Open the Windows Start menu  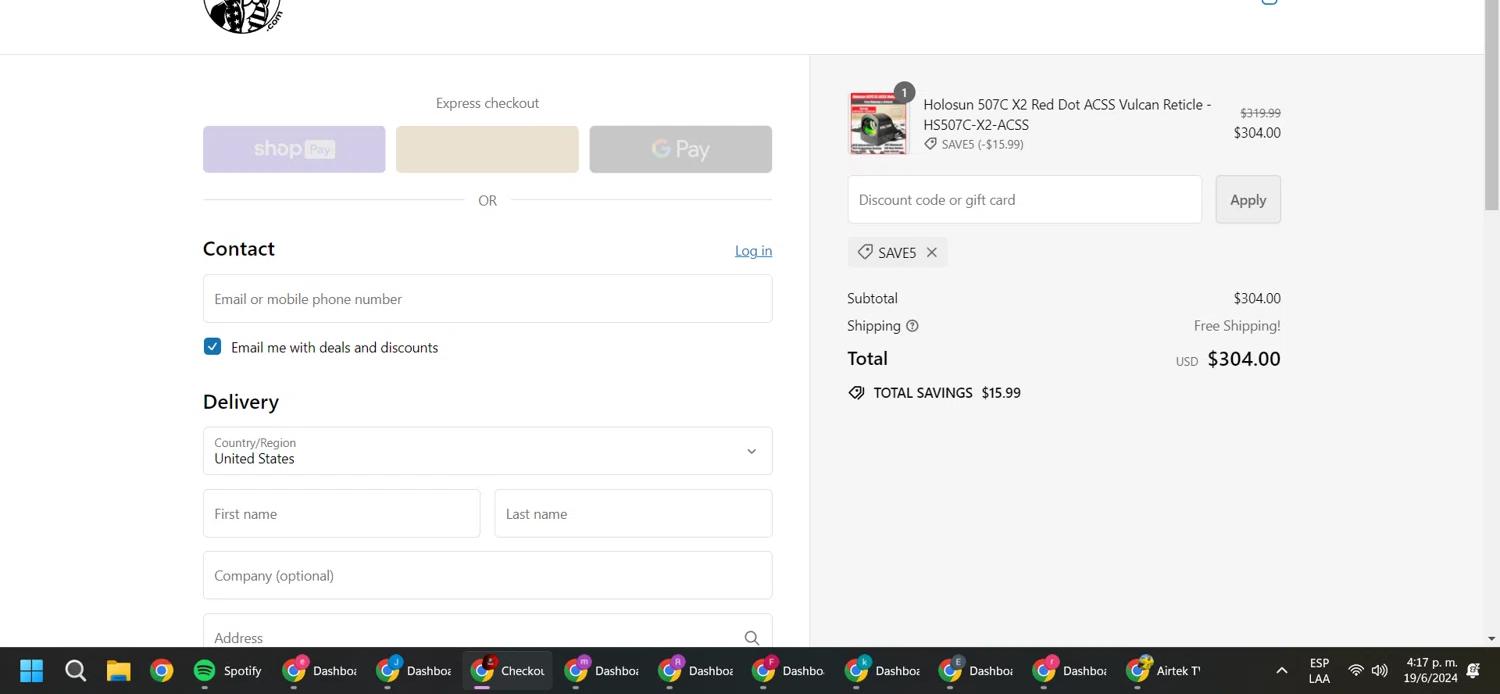pyautogui.click(x=31, y=670)
